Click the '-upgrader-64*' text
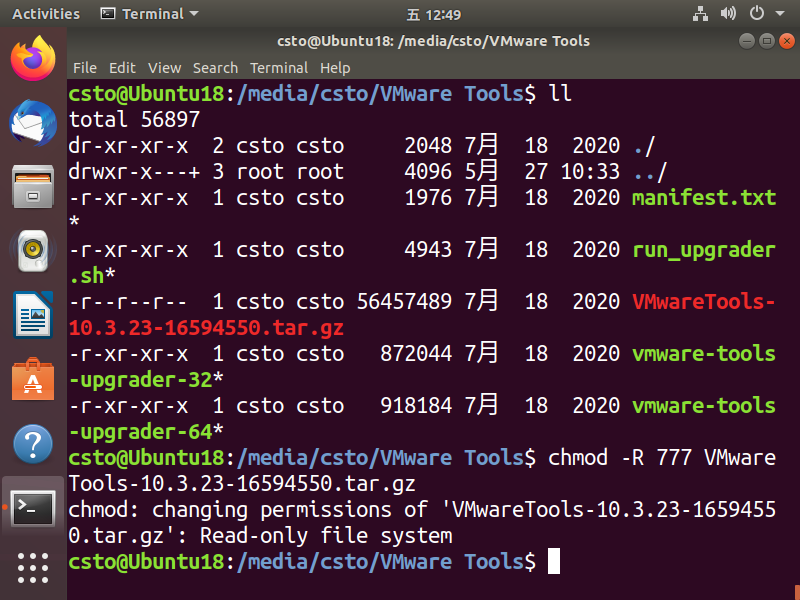This screenshot has width=800, height=600. click(x=146, y=432)
